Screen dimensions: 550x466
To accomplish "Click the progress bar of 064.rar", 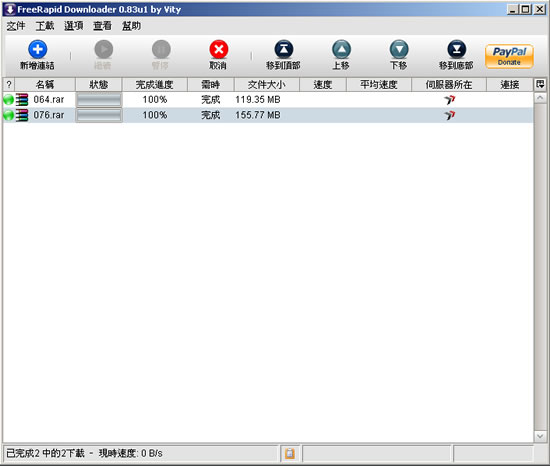I will pos(99,100).
